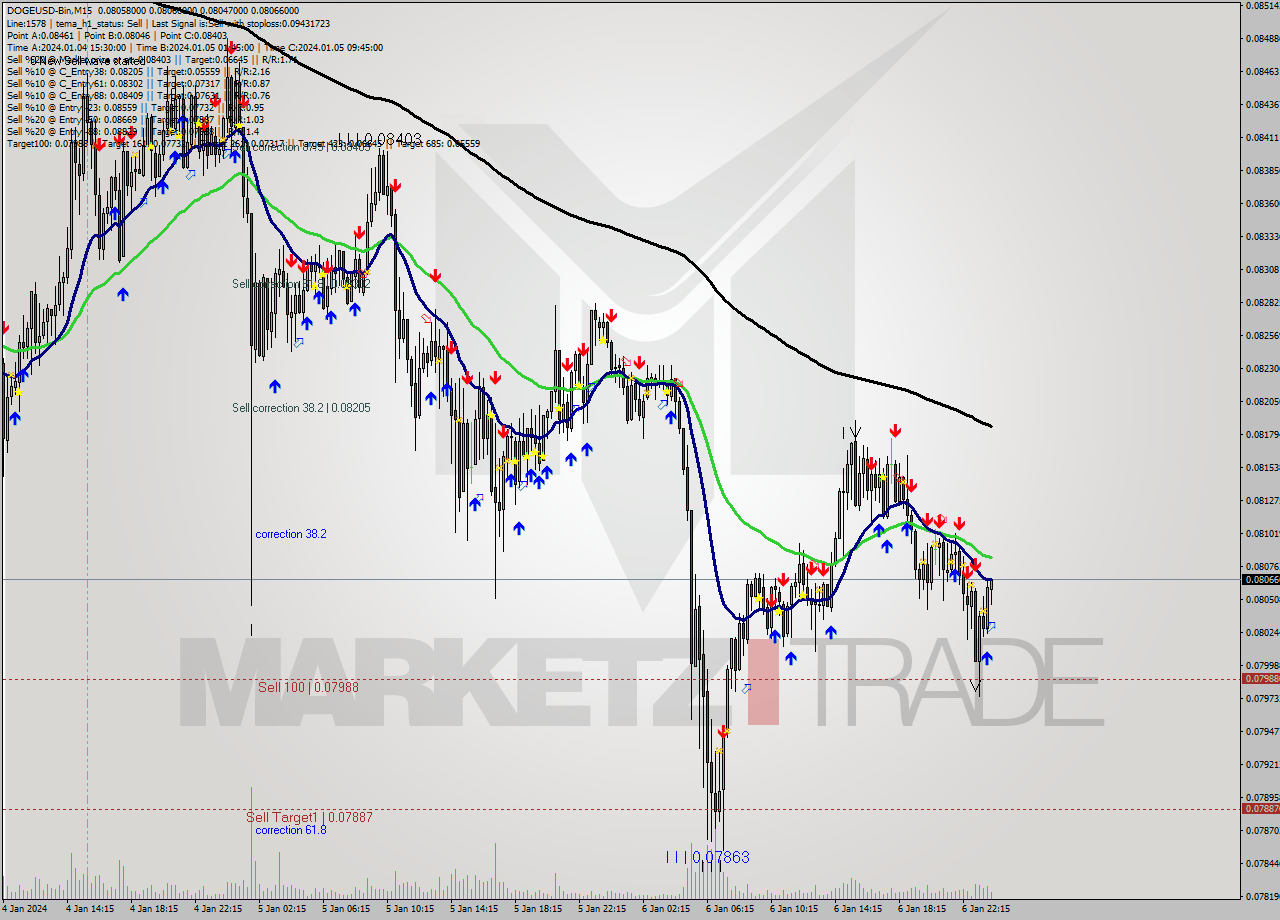Viewport: 1280px width, 920px height.
Task: Click 0.08127 on the price axis
Action: point(1262,500)
